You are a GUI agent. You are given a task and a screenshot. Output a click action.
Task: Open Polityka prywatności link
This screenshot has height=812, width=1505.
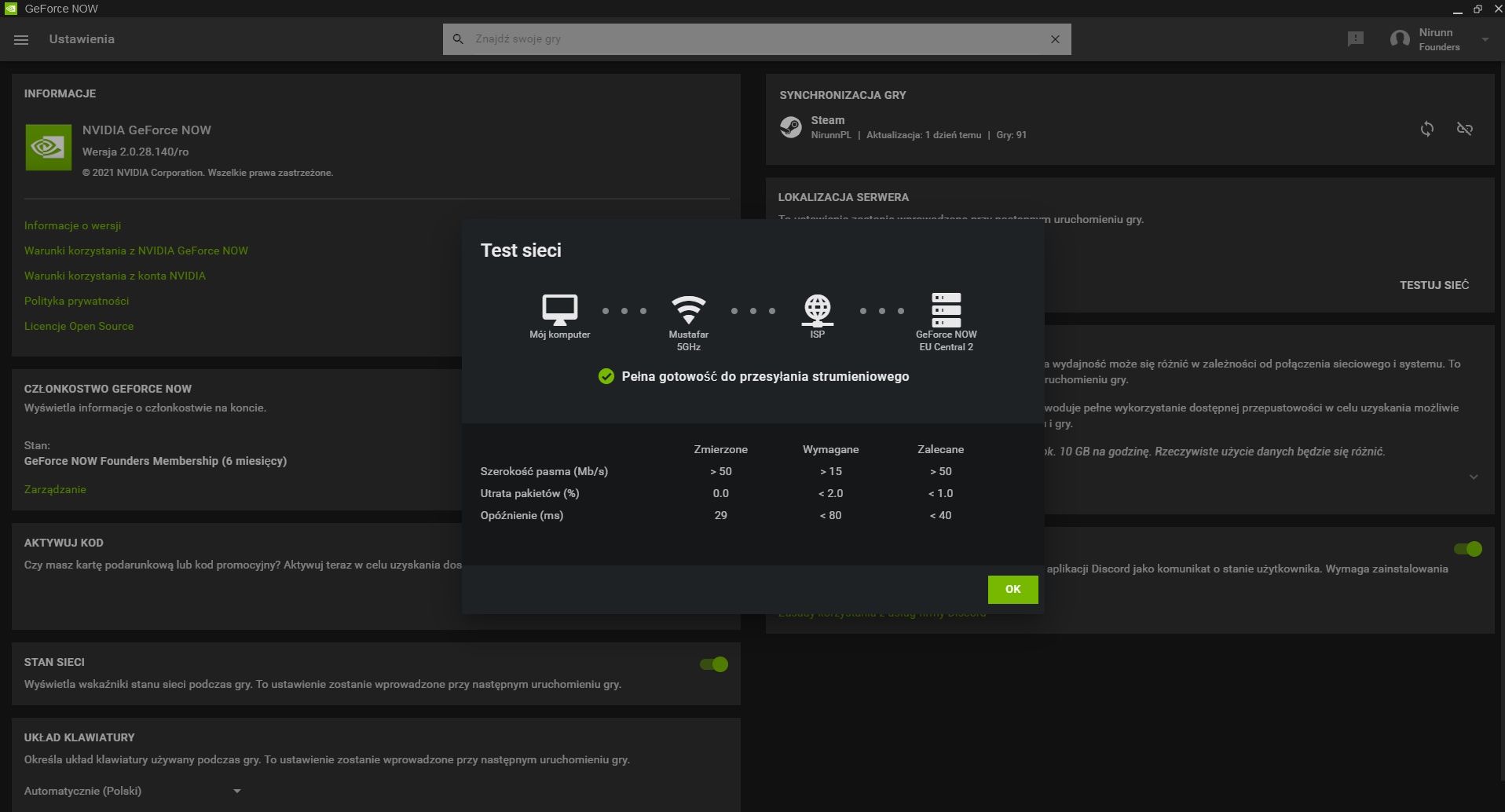click(x=76, y=301)
